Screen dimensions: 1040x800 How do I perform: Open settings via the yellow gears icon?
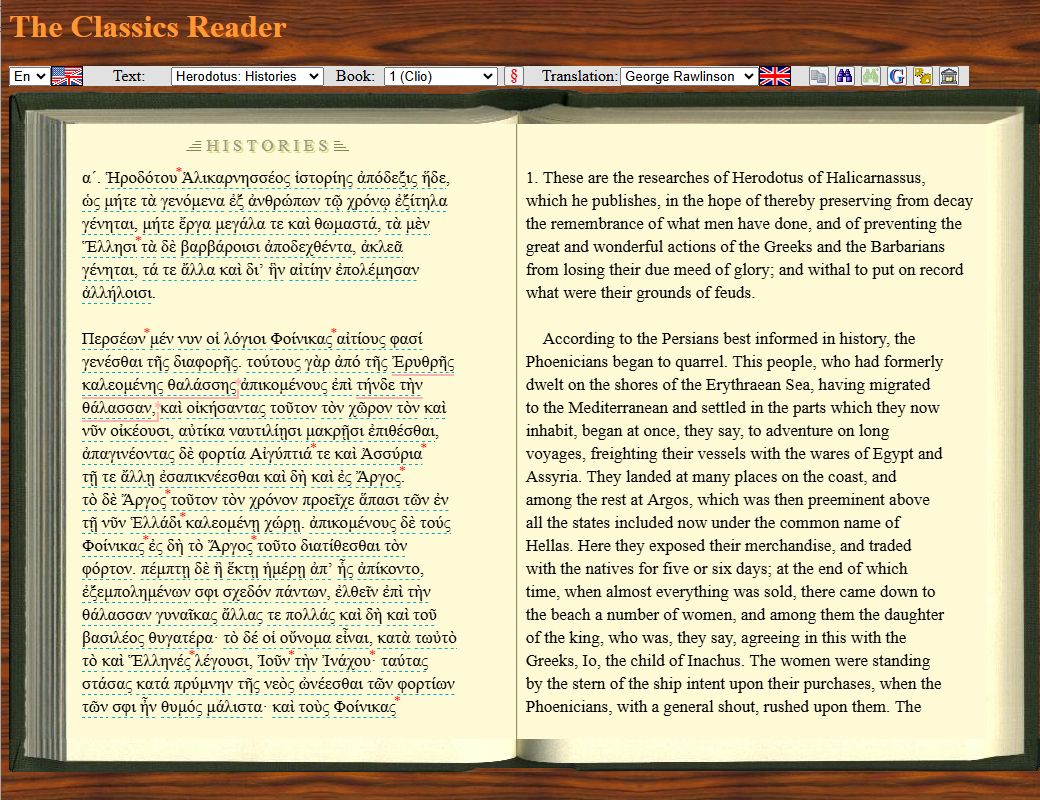click(x=923, y=76)
